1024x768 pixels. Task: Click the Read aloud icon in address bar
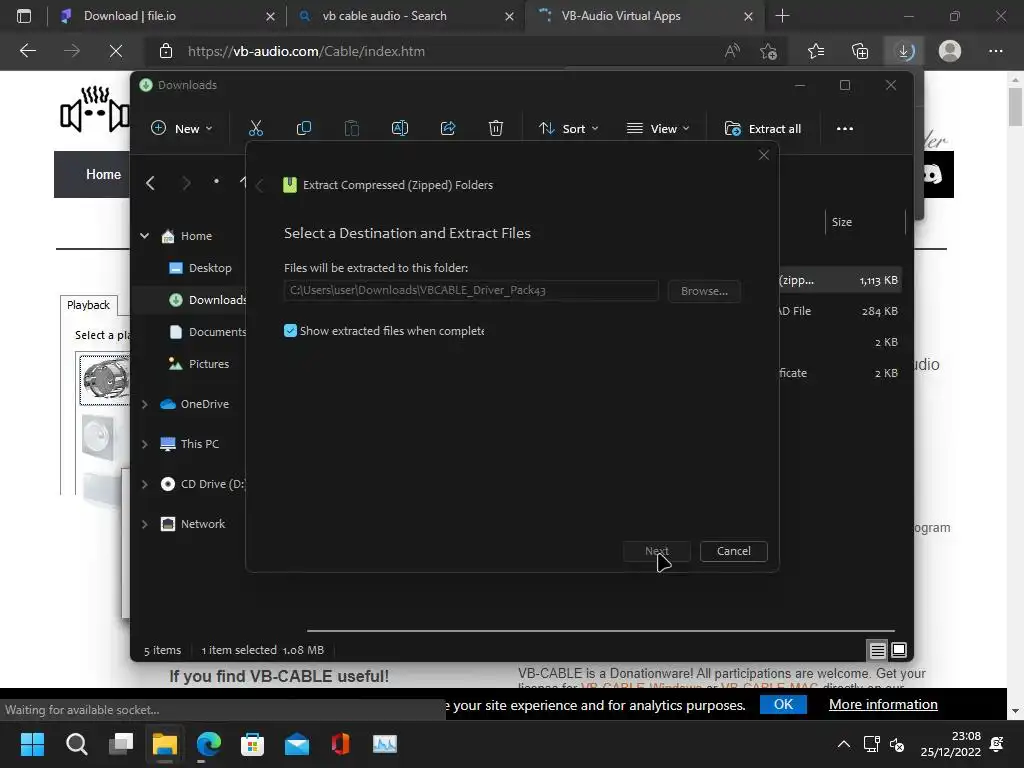tap(732, 51)
